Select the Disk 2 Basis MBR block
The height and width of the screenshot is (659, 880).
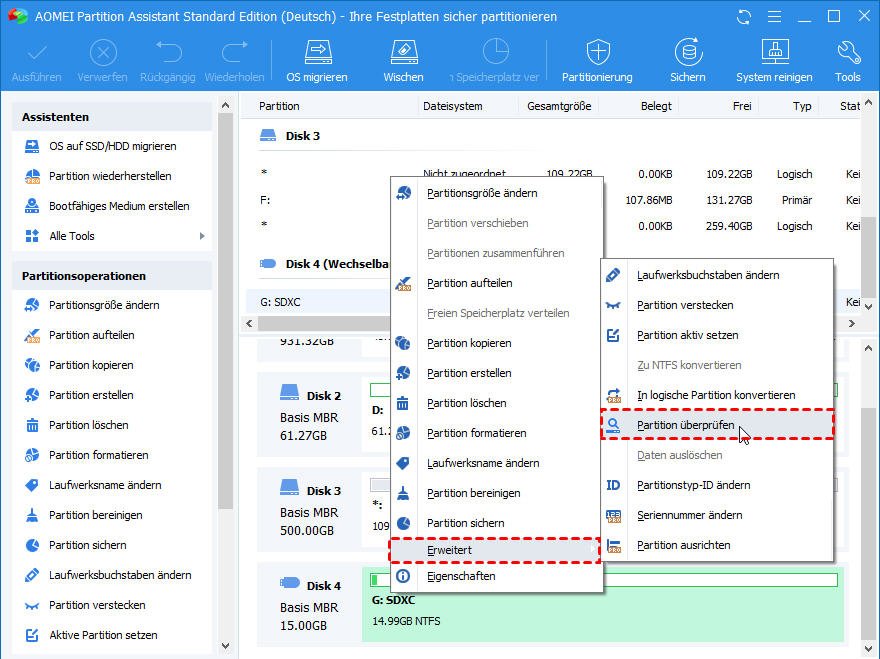(310, 415)
